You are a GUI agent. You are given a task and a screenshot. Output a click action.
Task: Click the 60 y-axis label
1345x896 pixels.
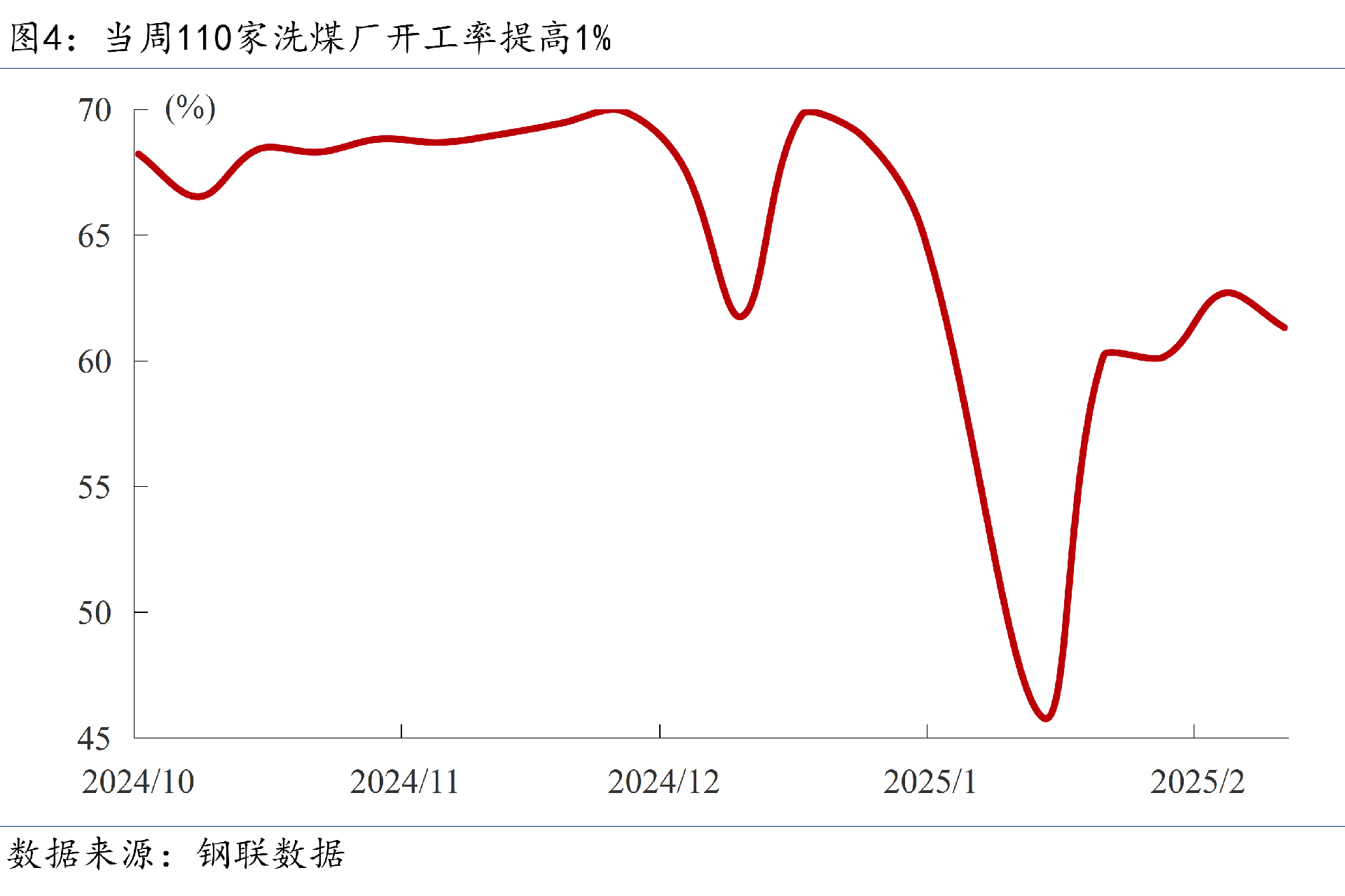point(94,362)
